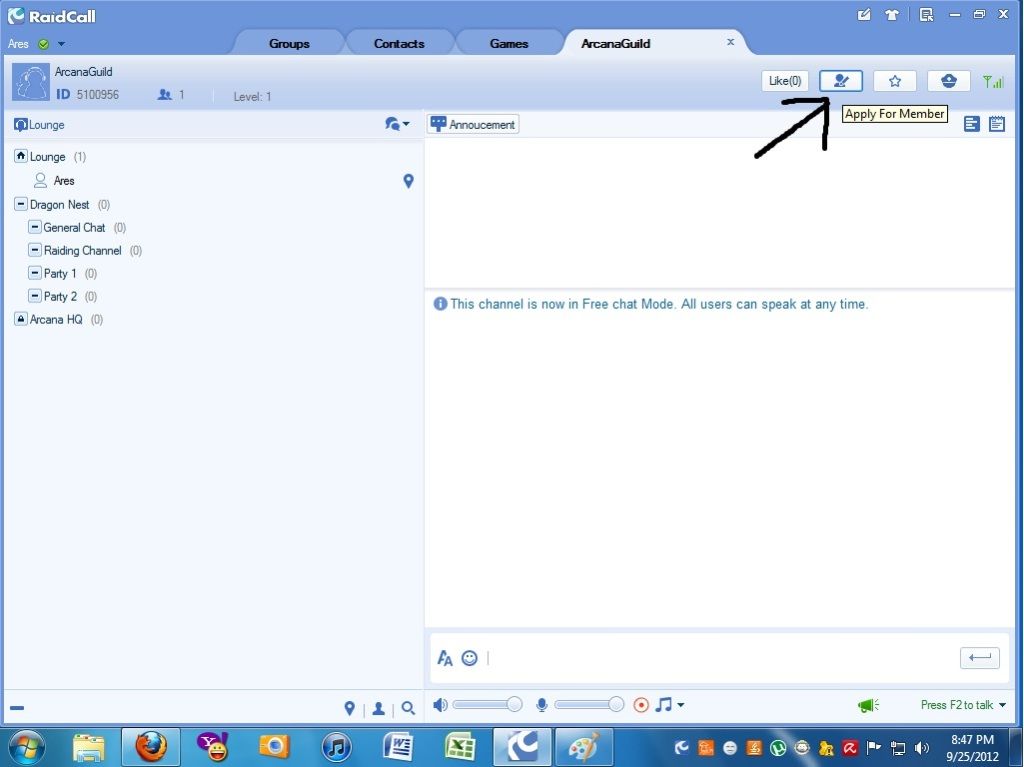
Task: Add group to favorites with star icon
Action: point(895,81)
